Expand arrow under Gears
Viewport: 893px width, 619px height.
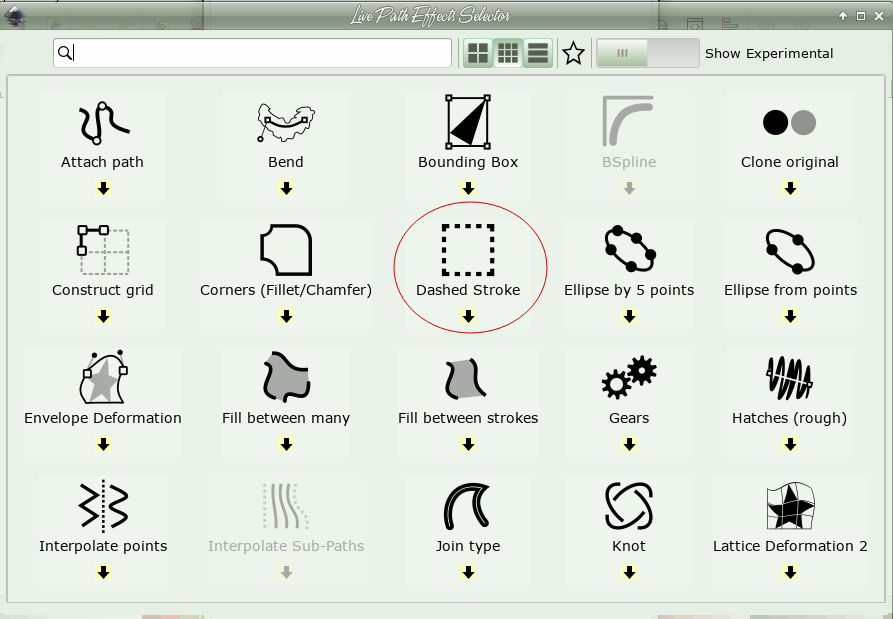[x=629, y=444]
